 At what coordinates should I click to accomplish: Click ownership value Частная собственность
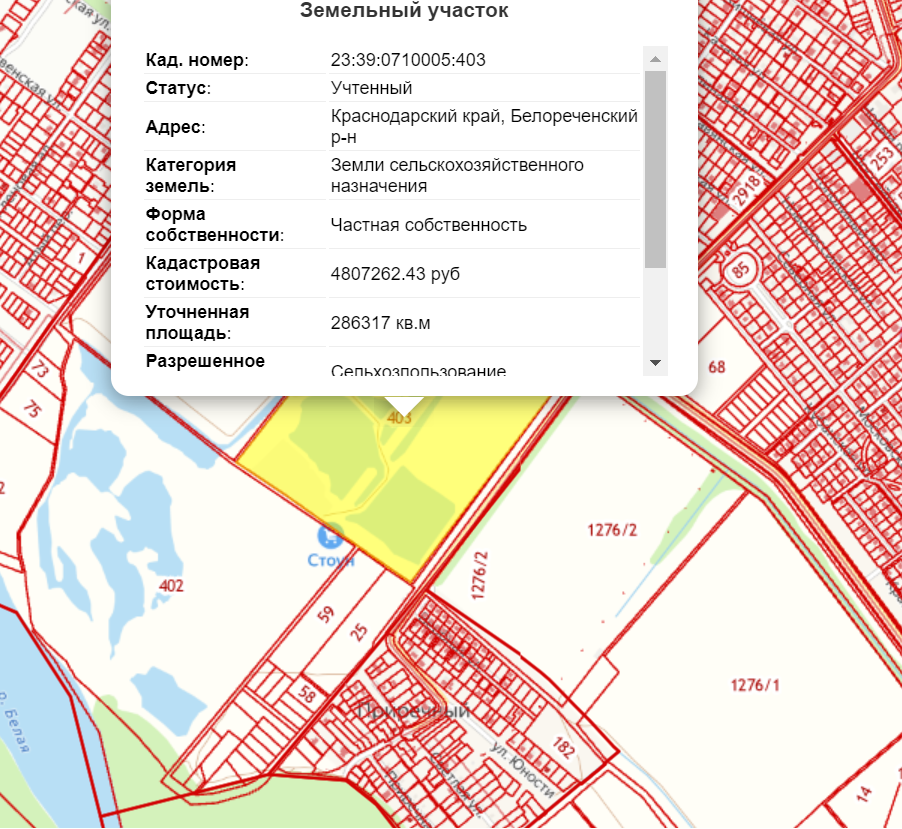429,225
